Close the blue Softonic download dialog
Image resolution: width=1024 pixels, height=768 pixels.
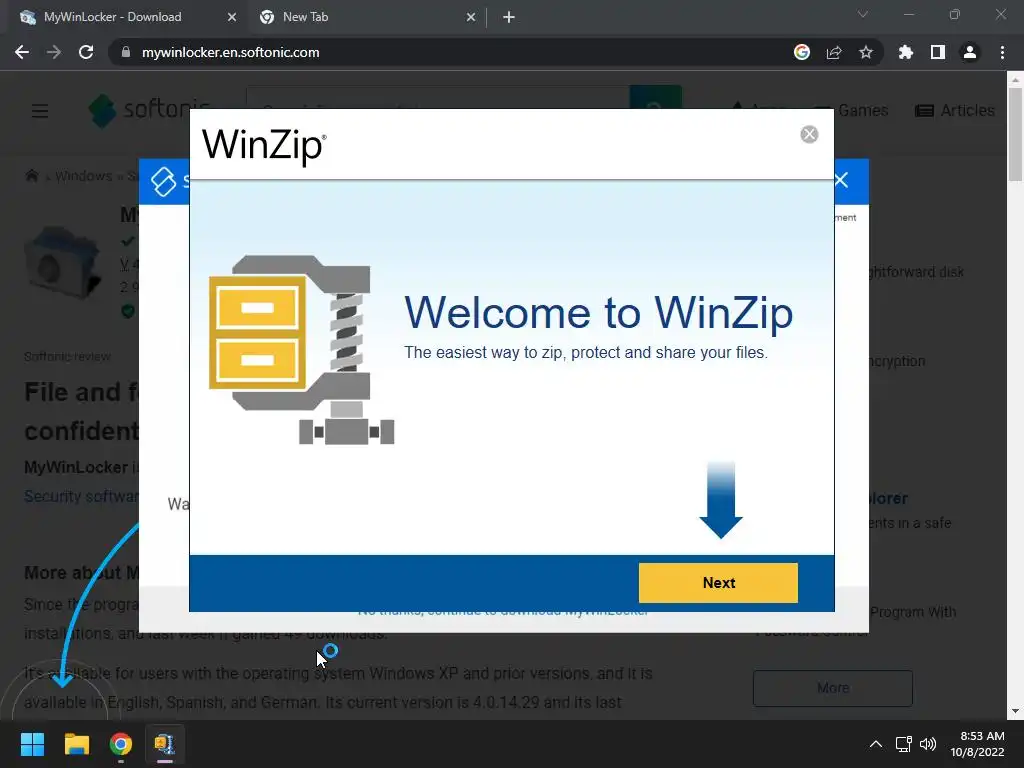pyautogui.click(x=841, y=180)
